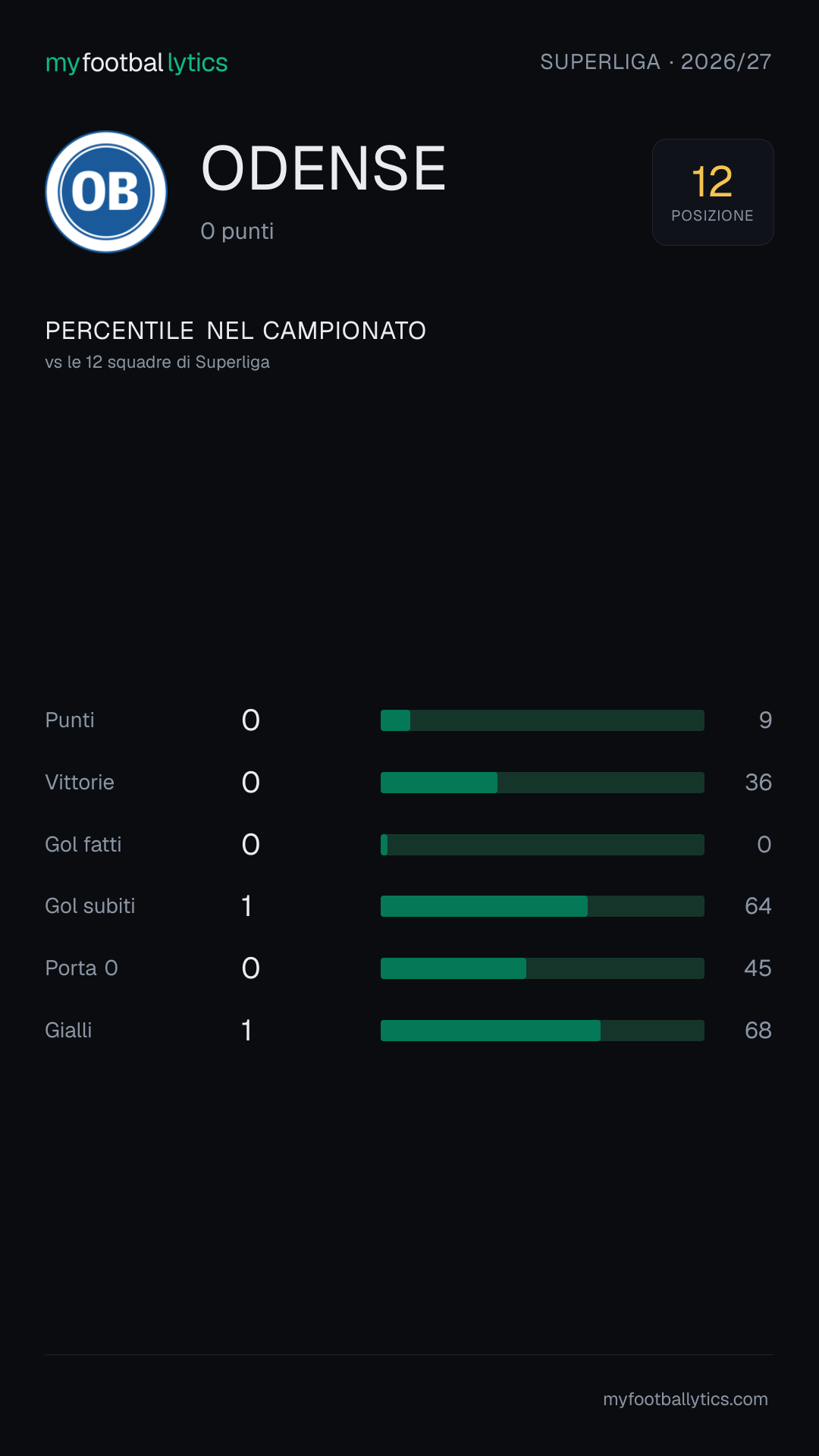Click the Vittorie percentile bar
The width and height of the screenshot is (819, 1456).
click(542, 783)
